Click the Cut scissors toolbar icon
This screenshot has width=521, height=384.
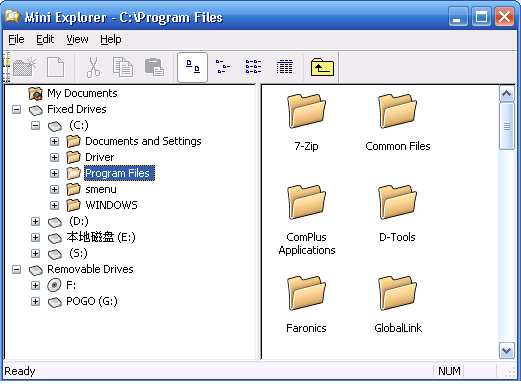point(93,67)
